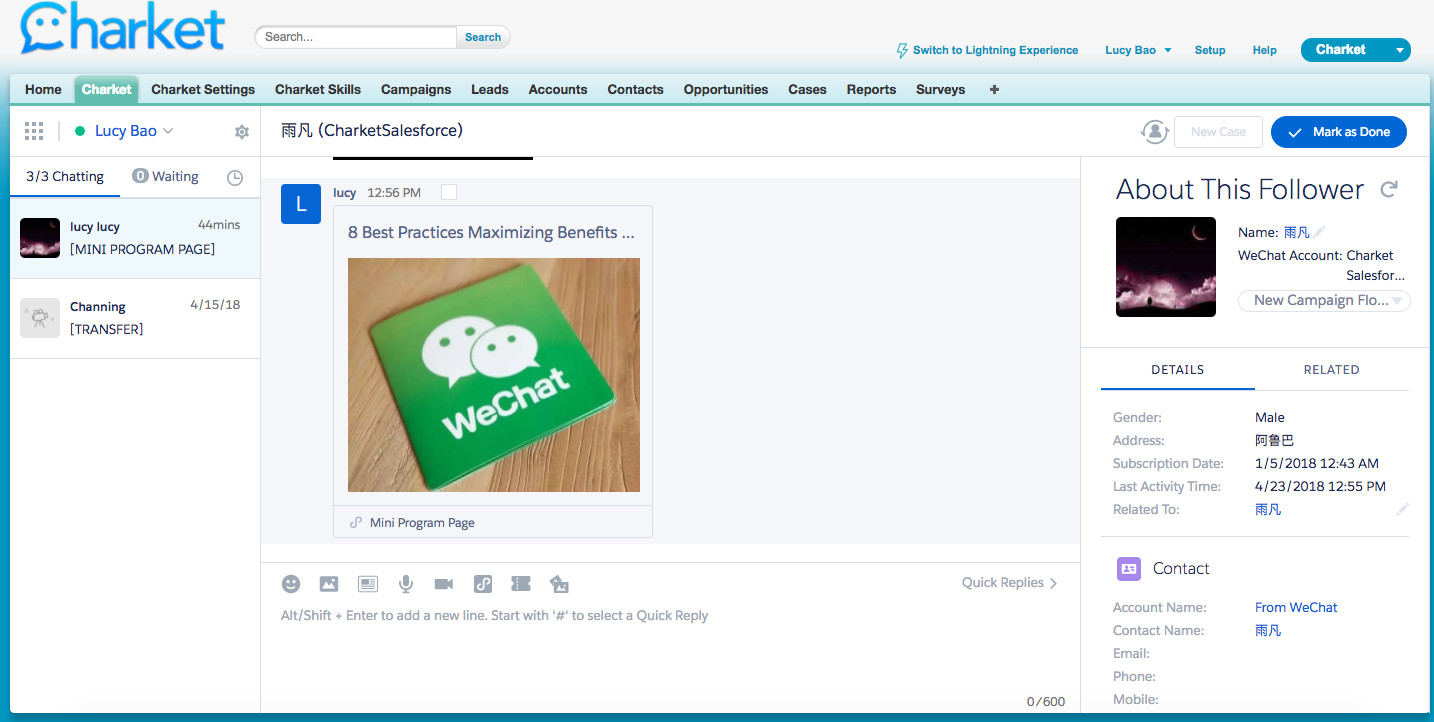Open the emoji picker in chat toolbar

pos(290,584)
